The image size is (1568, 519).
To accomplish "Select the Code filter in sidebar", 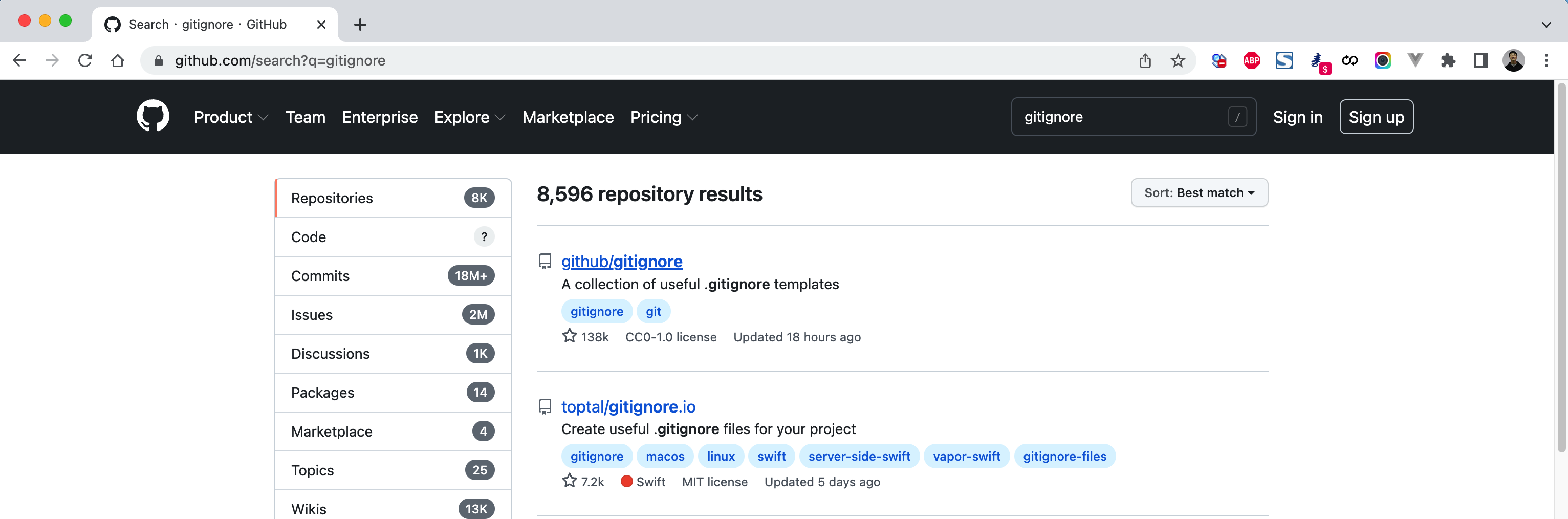I will pyautogui.click(x=393, y=236).
